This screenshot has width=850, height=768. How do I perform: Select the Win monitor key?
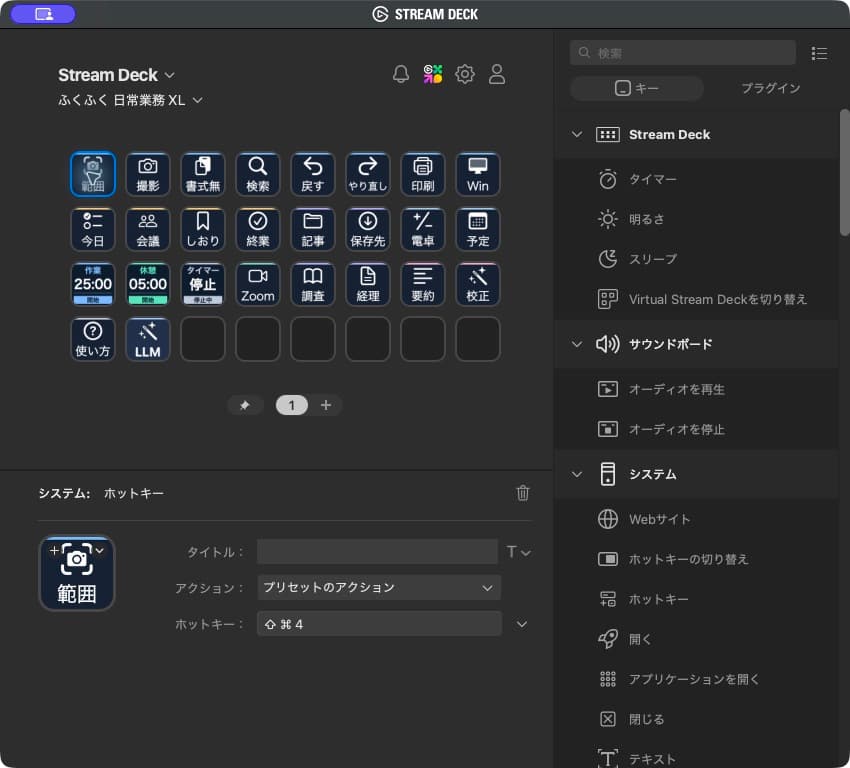click(x=478, y=174)
